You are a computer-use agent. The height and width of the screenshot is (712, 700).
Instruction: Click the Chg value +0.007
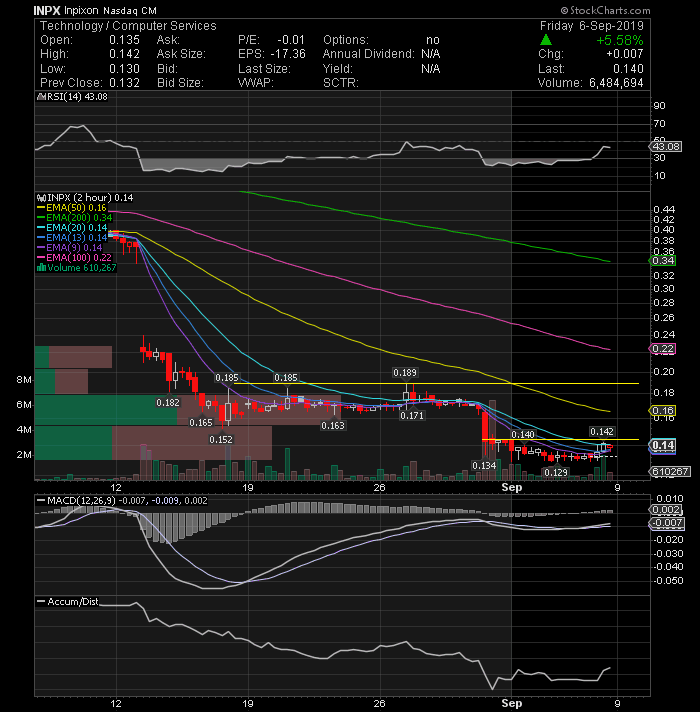tap(625, 54)
